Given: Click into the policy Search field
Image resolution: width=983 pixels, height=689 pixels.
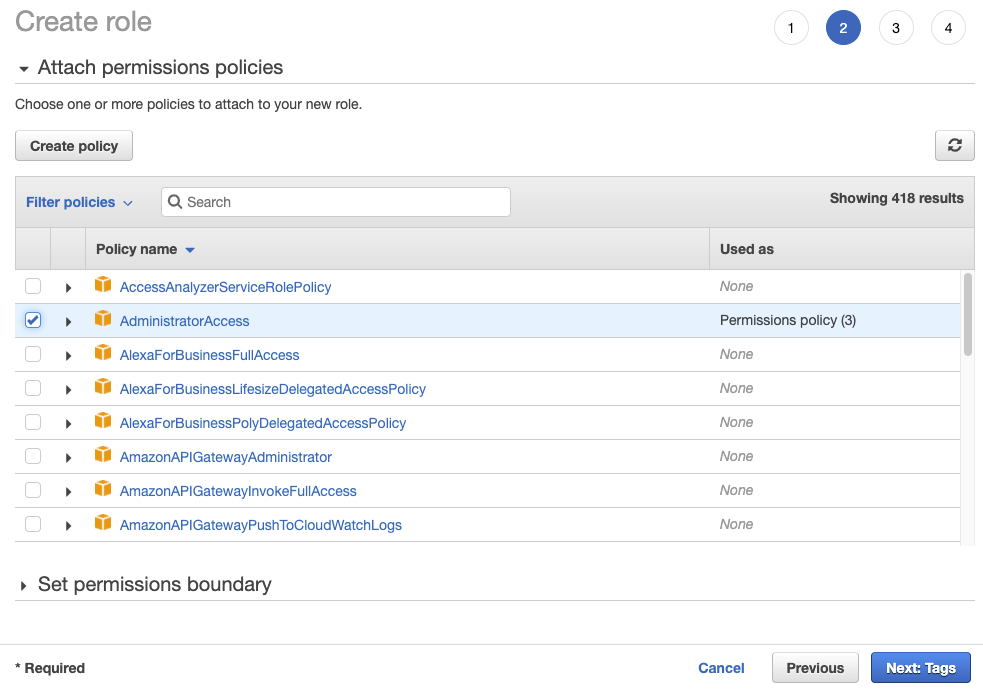Looking at the screenshot, I should [x=335, y=202].
